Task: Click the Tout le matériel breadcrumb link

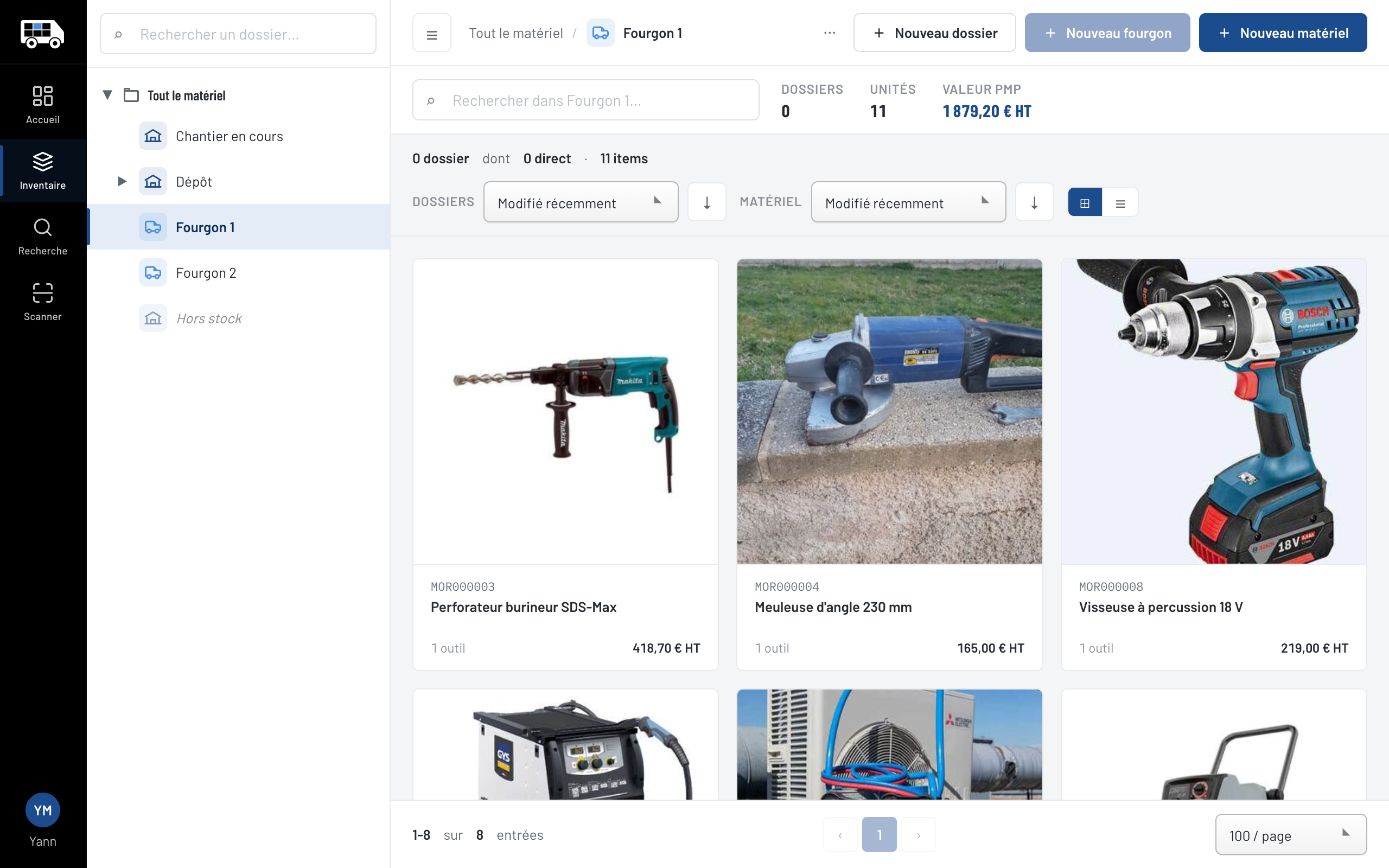Action: [x=516, y=33]
